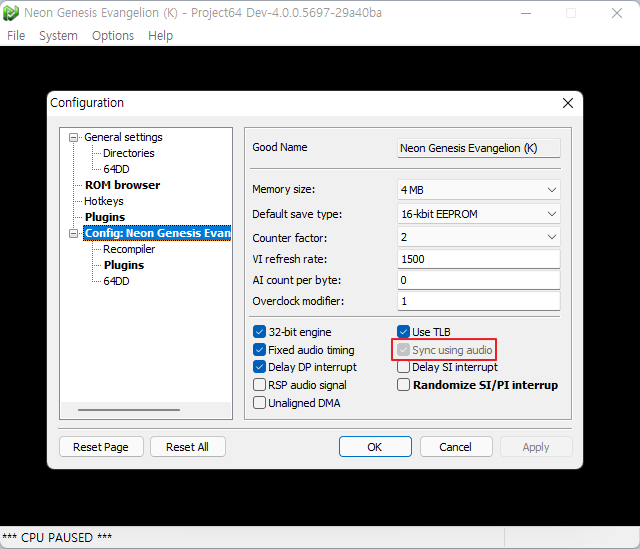Click OK to confirm configuration

click(x=375, y=447)
